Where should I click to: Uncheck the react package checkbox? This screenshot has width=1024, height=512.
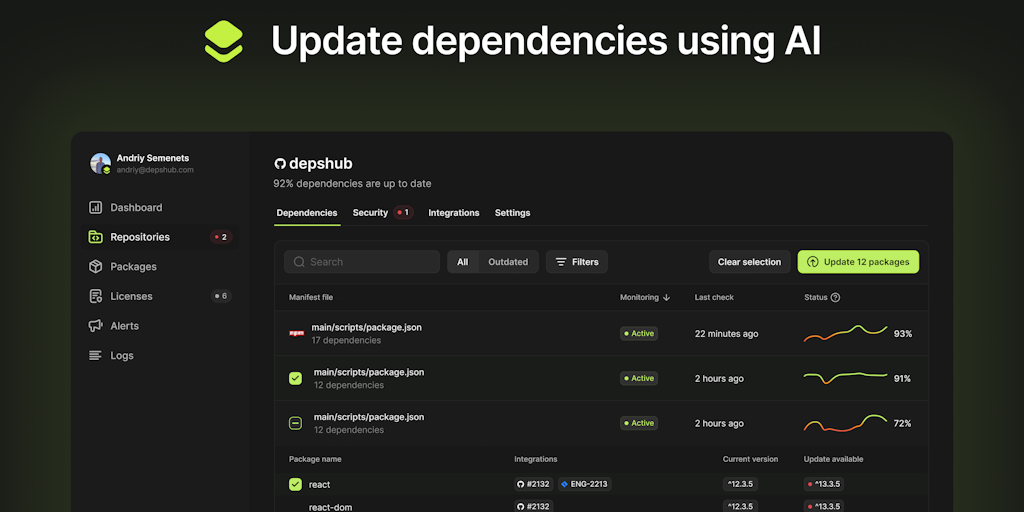pyautogui.click(x=295, y=484)
